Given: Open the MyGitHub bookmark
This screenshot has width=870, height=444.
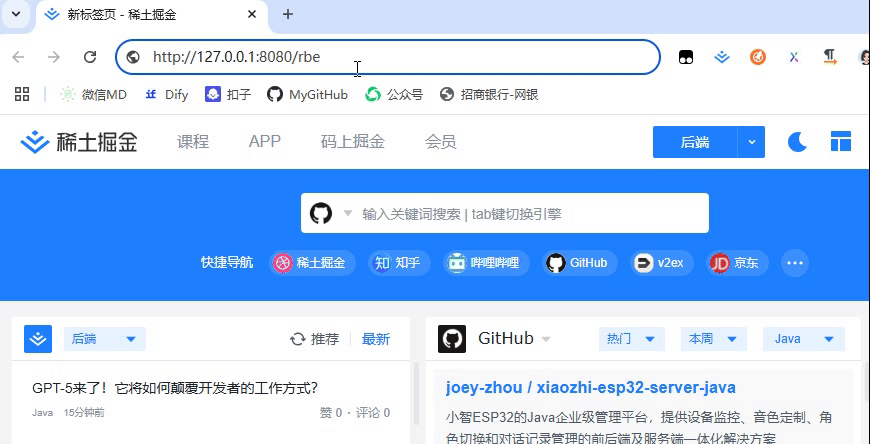Looking at the screenshot, I should click(307, 95).
